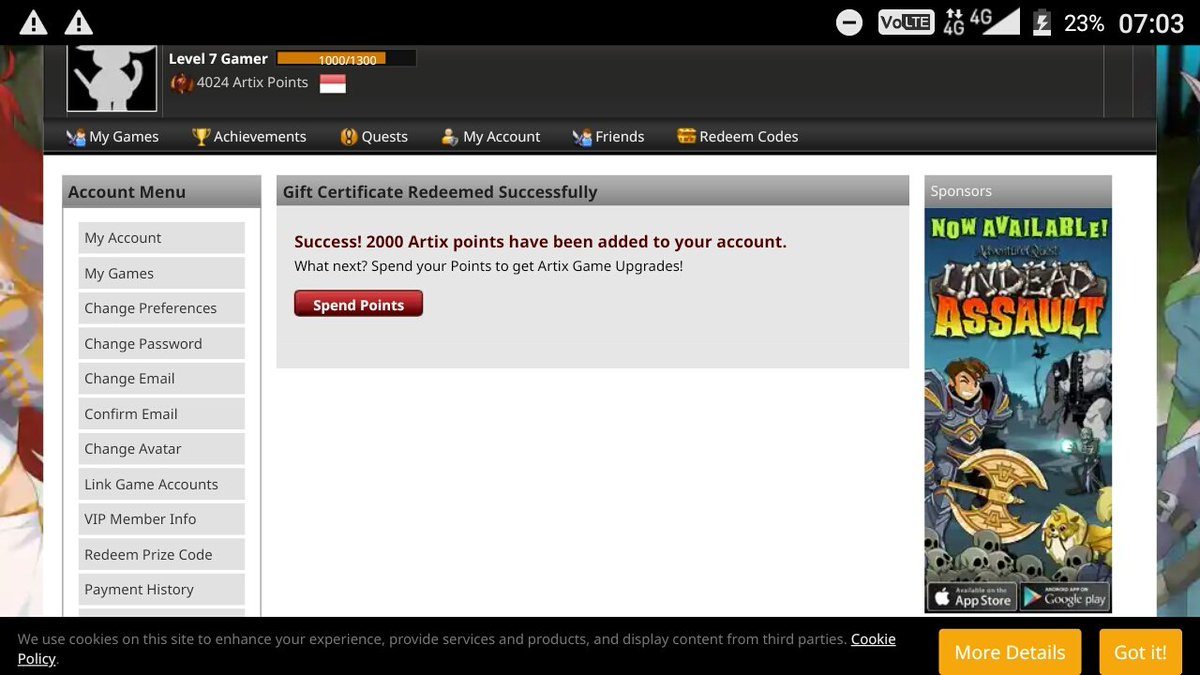Tap the 07:03 clock in status bar
The image size is (1200, 675).
(1151, 23)
